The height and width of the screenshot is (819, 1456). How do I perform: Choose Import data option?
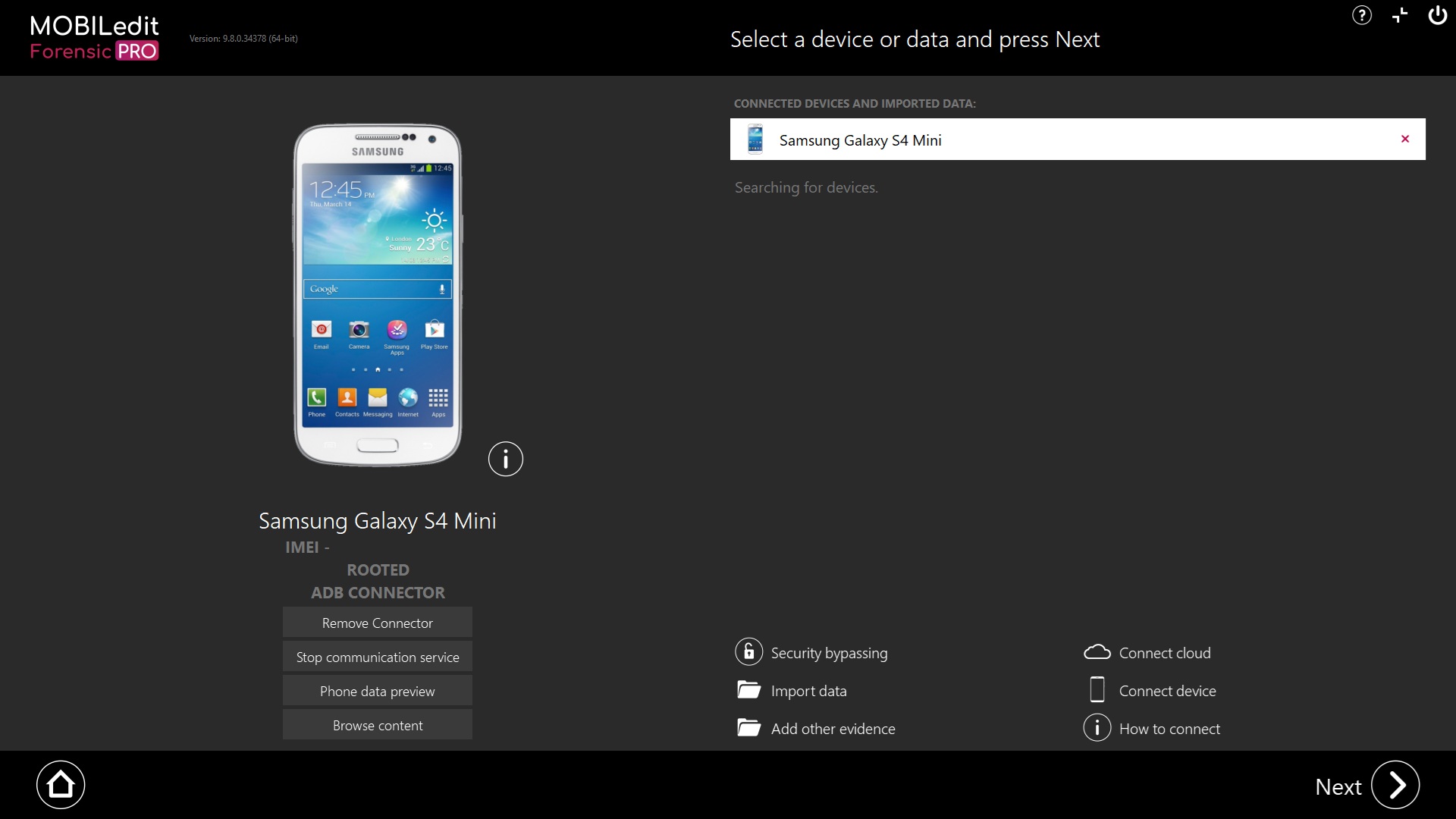(809, 691)
